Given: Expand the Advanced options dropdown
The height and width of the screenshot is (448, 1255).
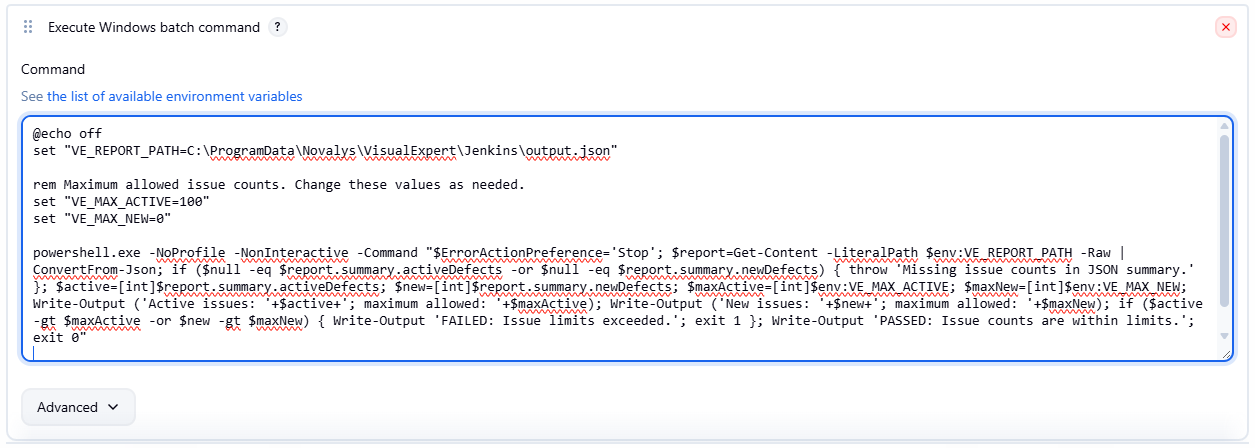Looking at the screenshot, I should [x=78, y=407].
